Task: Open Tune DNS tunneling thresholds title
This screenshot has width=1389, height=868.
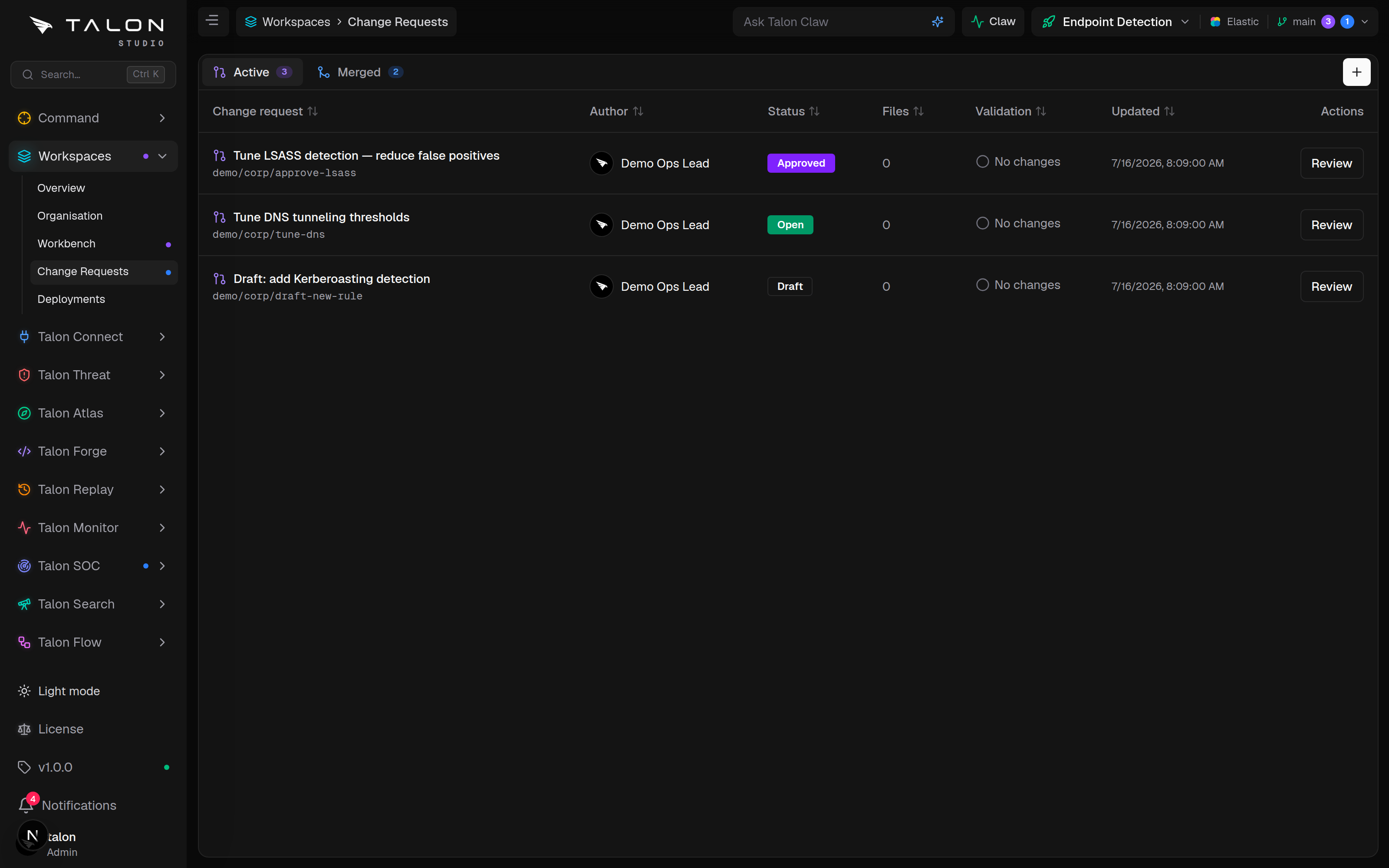Action: coord(321,217)
